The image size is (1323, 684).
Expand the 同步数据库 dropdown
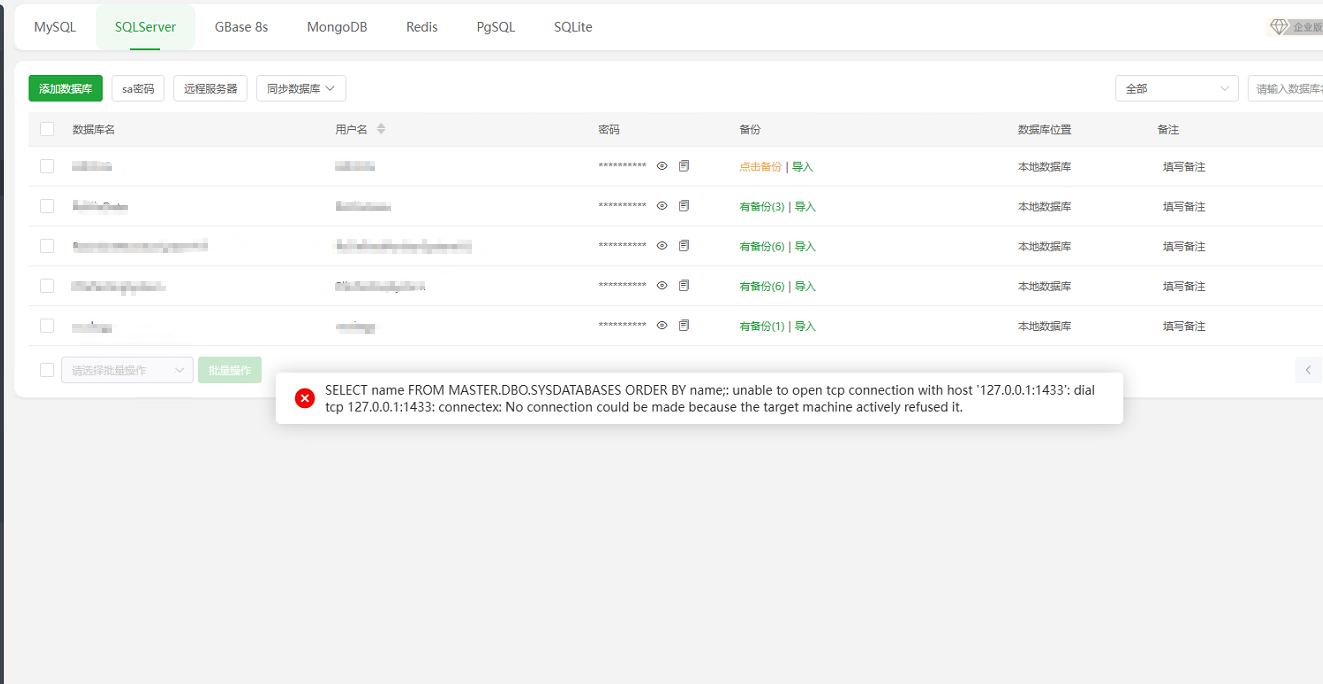tap(300, 88)
